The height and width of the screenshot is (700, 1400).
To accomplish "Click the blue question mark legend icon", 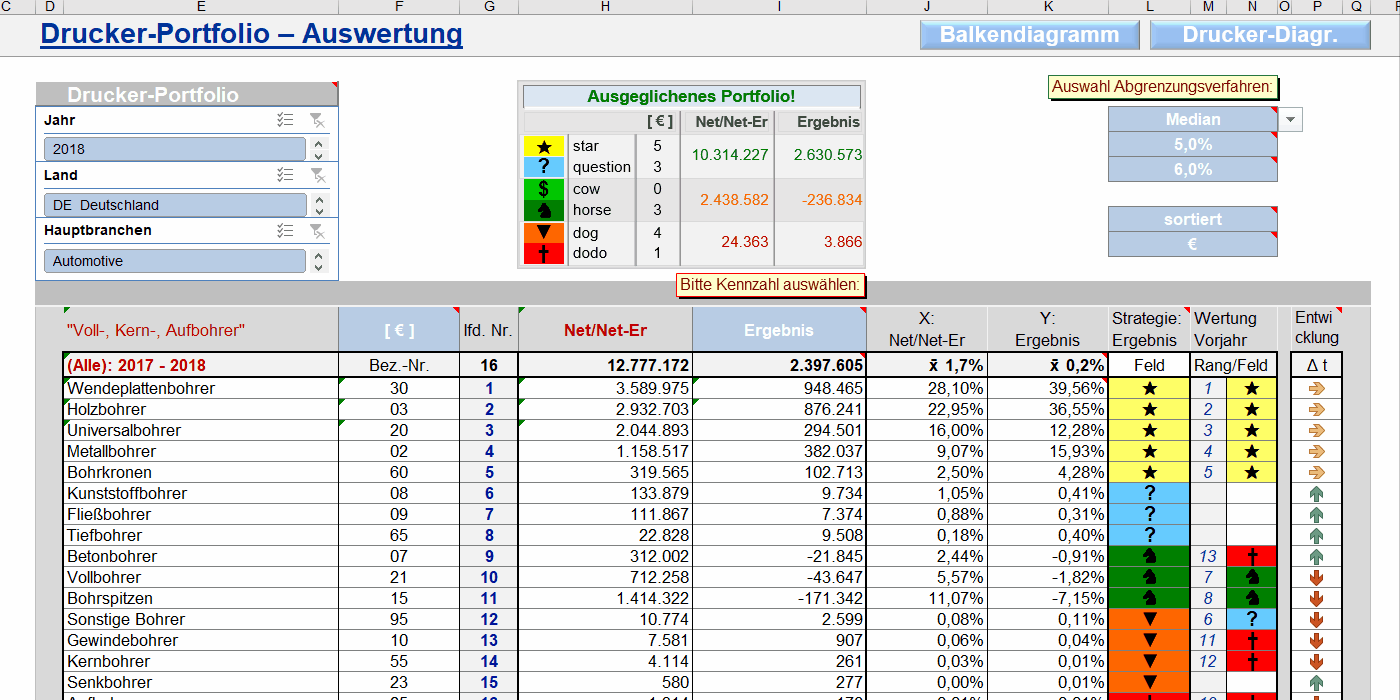I will point(543,167).
